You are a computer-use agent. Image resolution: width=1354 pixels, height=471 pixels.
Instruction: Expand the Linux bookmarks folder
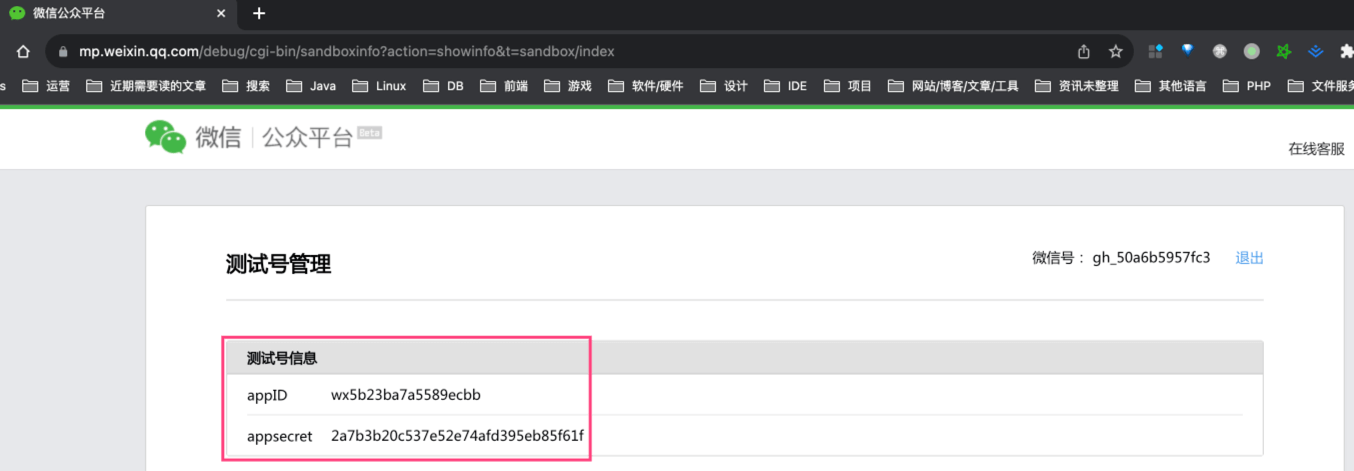(x=380, y=86)
